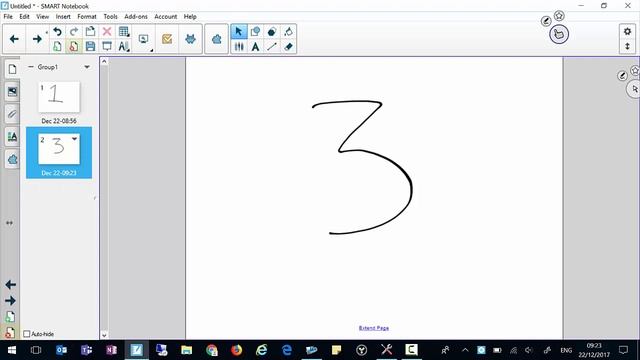Insert a table from the toolbar
This screenshot has width=640, height=360.
pyautogui.click(x=124, y=31)
